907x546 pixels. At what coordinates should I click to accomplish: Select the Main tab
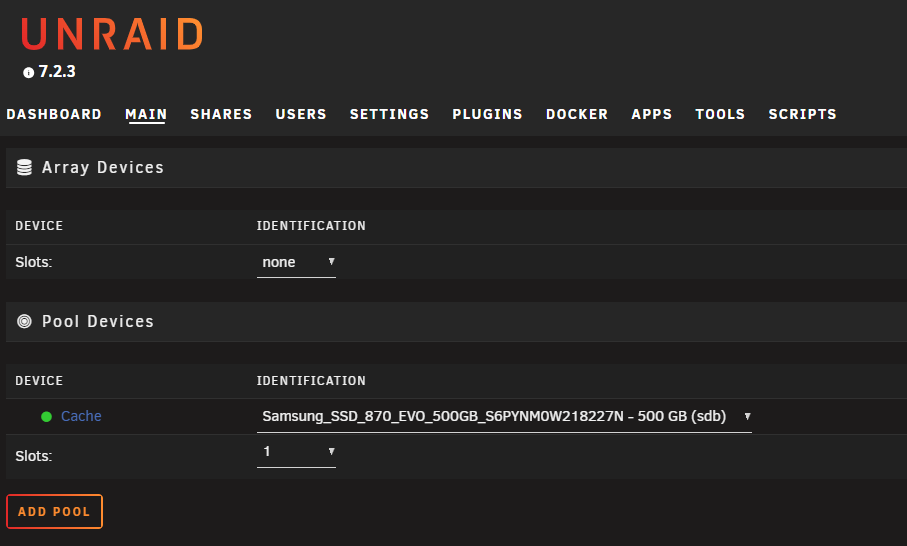tap(146, 114)
